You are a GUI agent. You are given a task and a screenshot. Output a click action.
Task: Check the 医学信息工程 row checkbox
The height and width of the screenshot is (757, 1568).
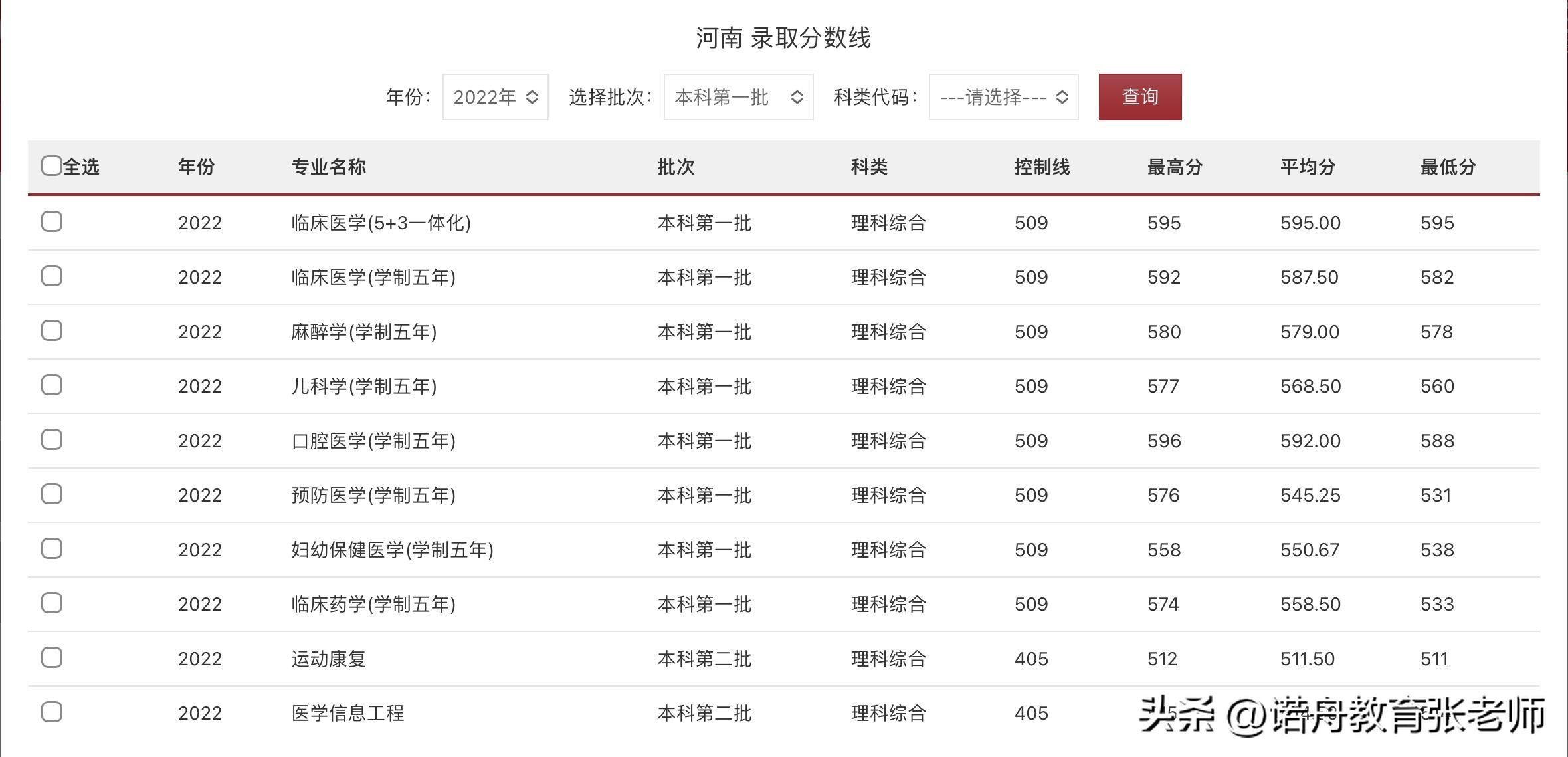point(52,712)
